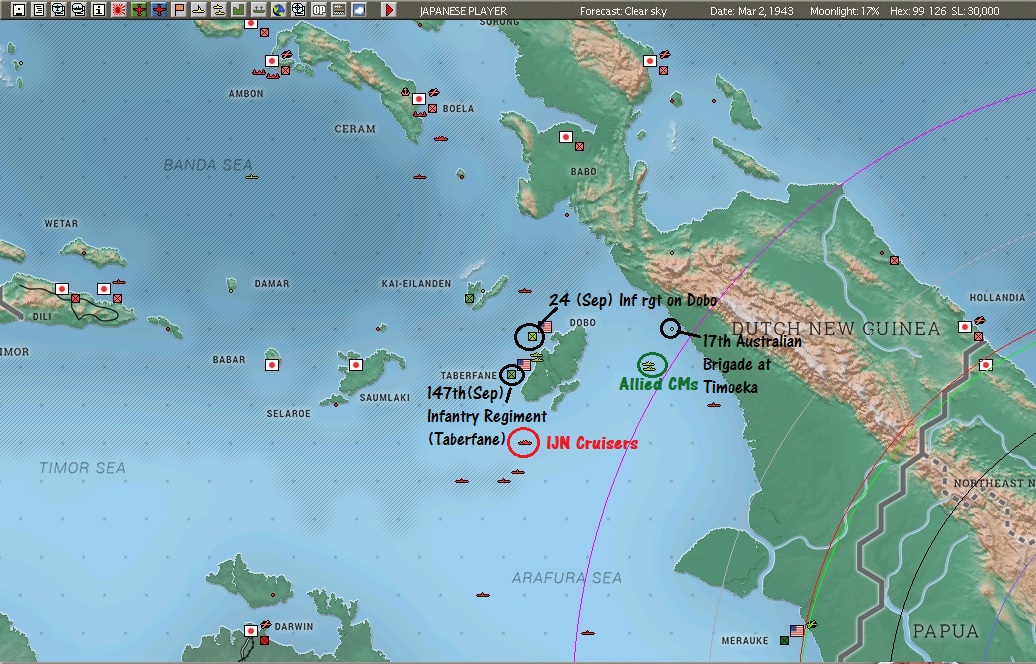Select the Japanese flag at Saumlaki
This screenshot has height=664, width=1036.
tap(356, 365)
